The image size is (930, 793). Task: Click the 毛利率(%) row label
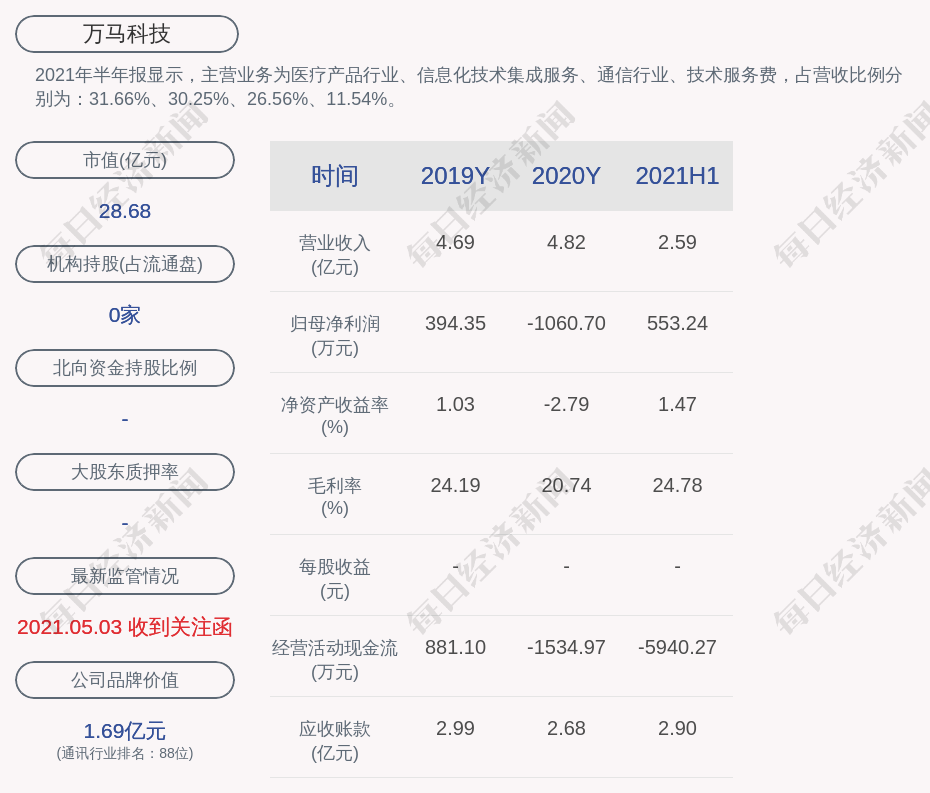(x=335, y=497)
